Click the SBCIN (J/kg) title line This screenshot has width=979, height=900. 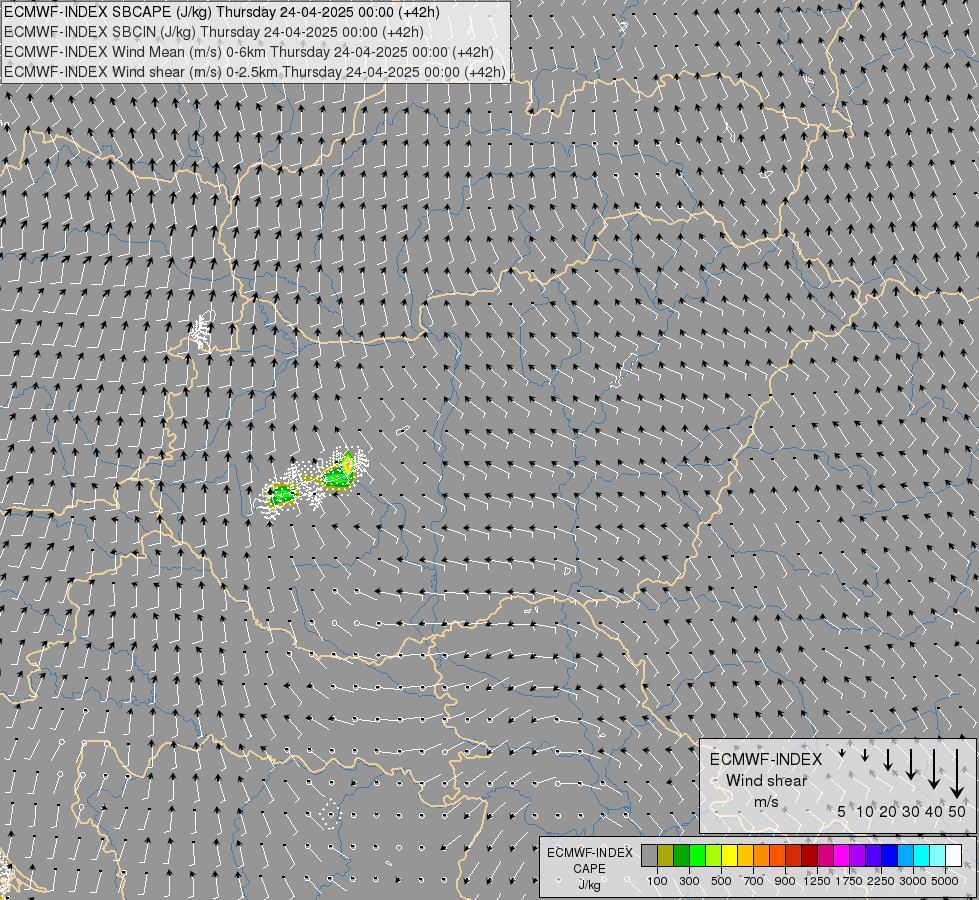coord(214,32)
